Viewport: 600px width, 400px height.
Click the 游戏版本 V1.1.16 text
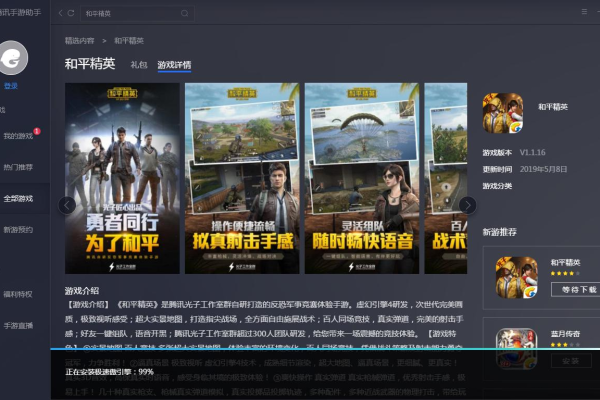point(514,152)
